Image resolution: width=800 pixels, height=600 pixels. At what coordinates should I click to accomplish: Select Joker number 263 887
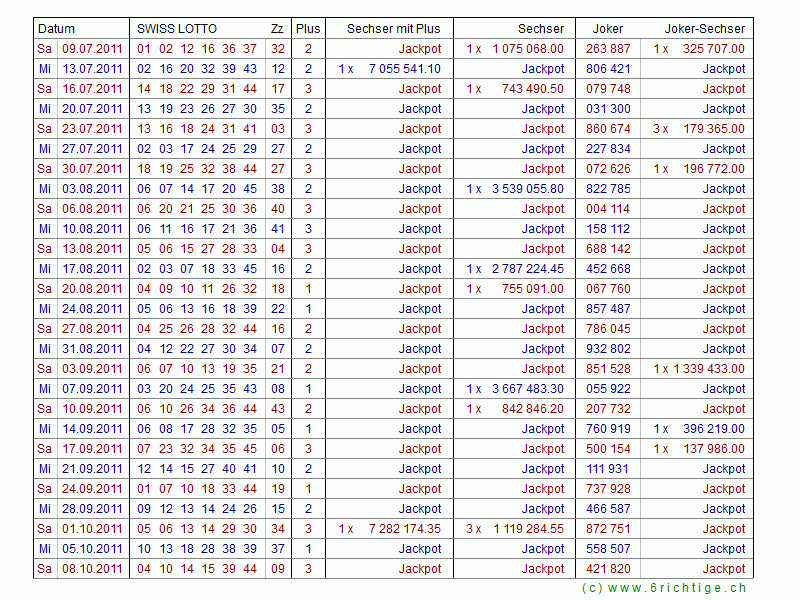pos(608,49)
